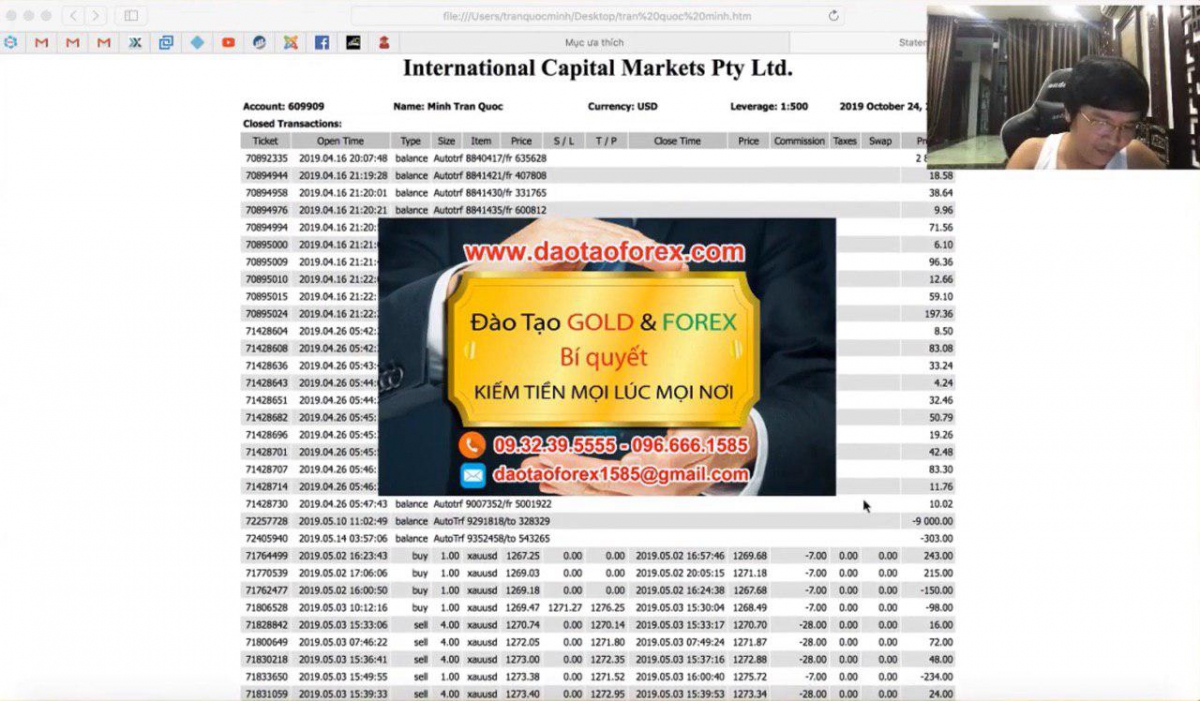Reload the page from the address bar
Image resolution: width=1200 pixels, height=701 pixels.
click(x=833, y=16)
